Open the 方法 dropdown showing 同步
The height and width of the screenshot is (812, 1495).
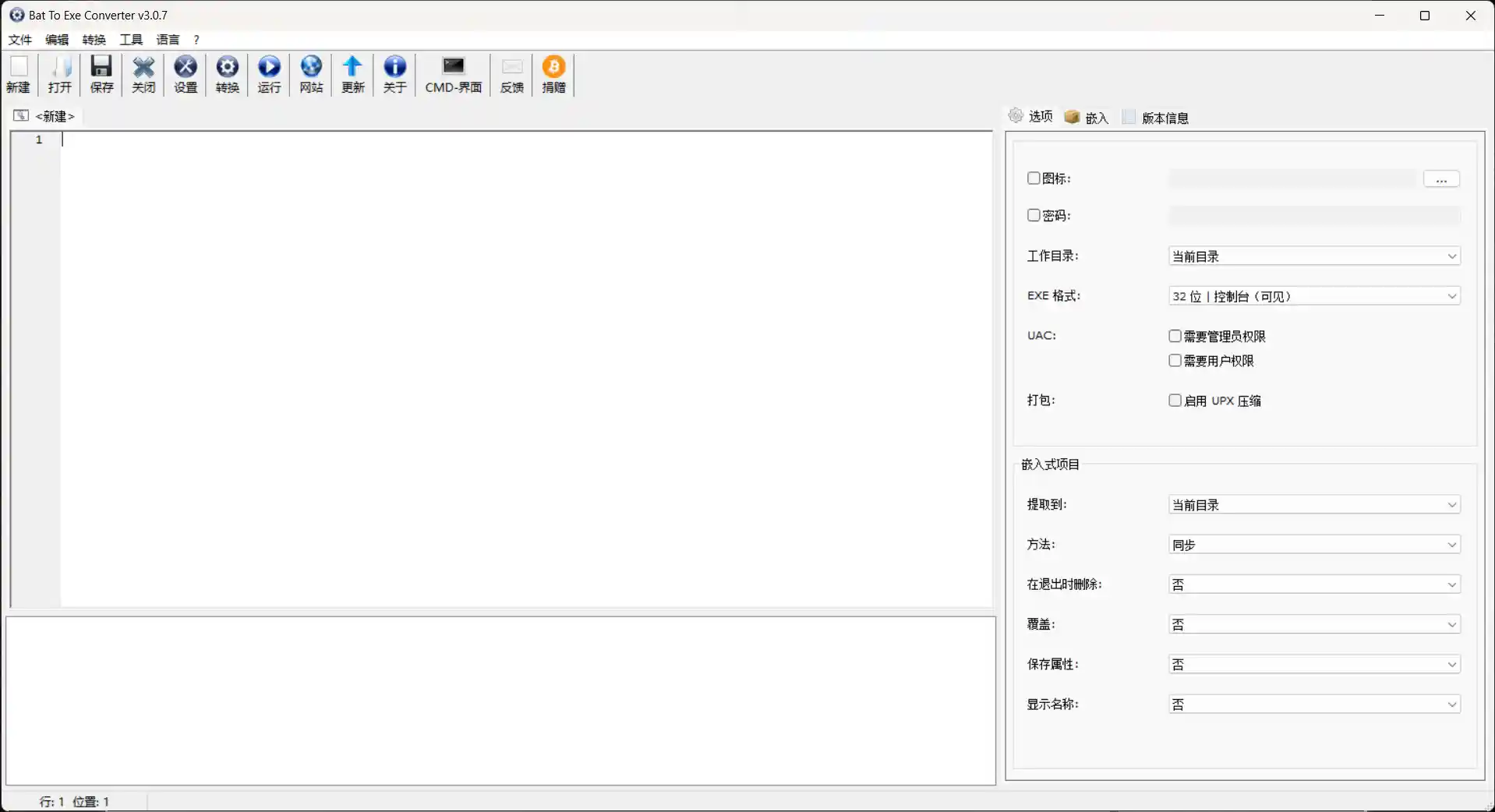click(x=1314, y=545)
